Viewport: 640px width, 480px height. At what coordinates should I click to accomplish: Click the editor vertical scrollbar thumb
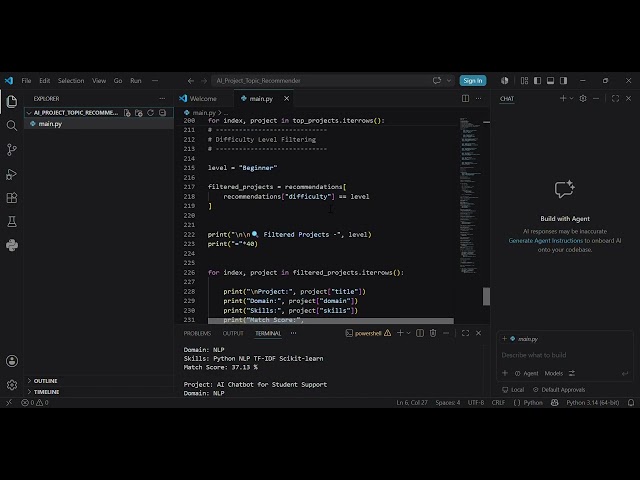pos(486,296)
